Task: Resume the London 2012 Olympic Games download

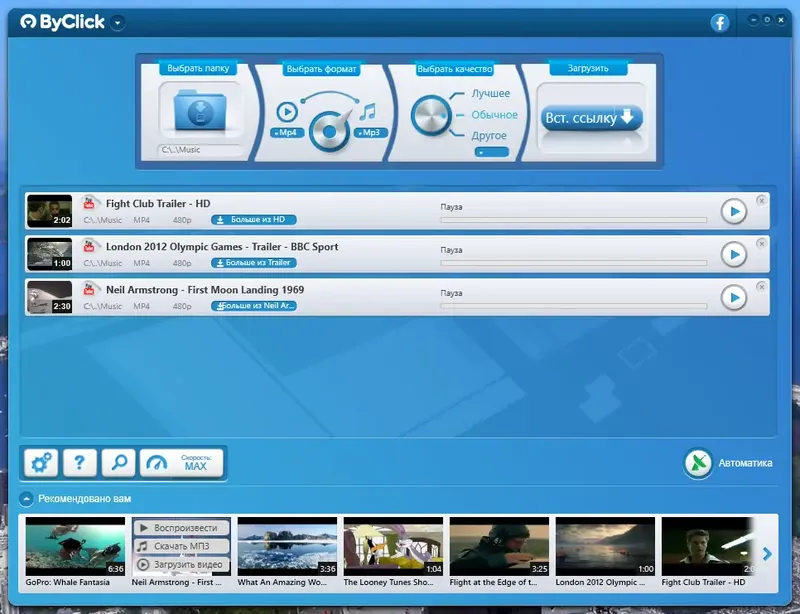Action: pos(734,254)
